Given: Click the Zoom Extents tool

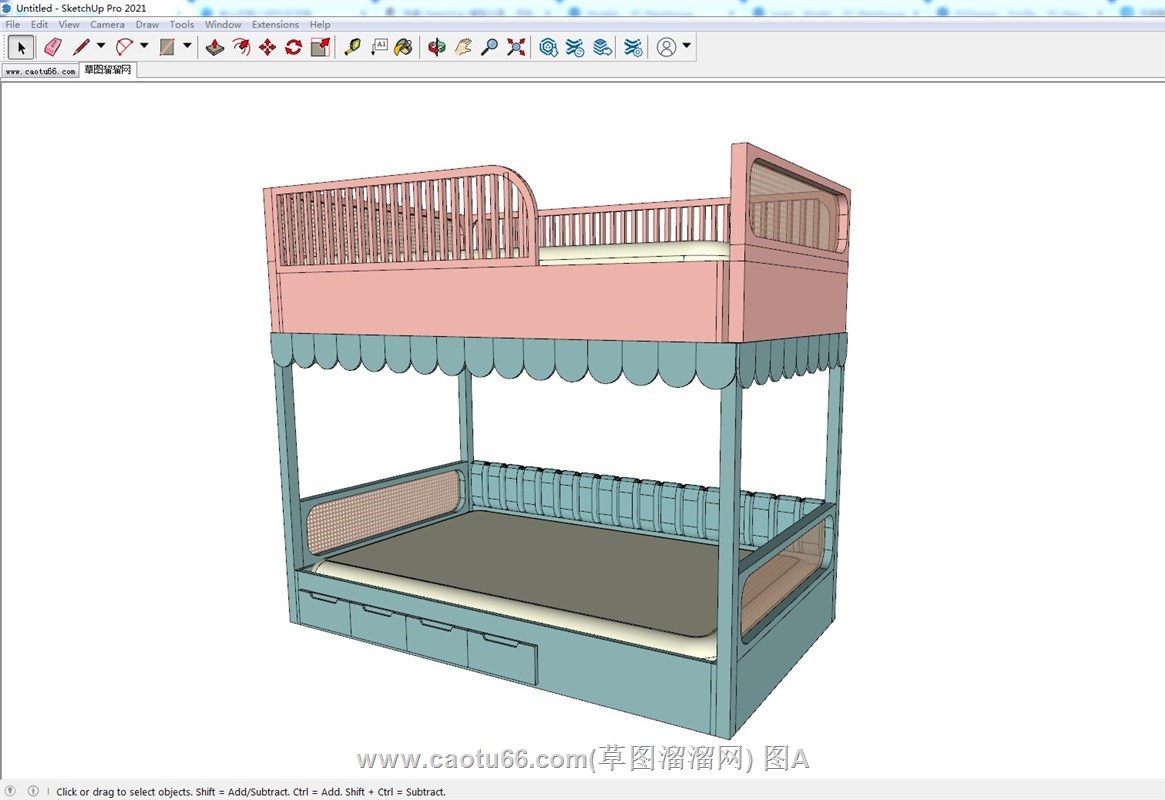Looking at the screenshot, I should click(516, 48).
